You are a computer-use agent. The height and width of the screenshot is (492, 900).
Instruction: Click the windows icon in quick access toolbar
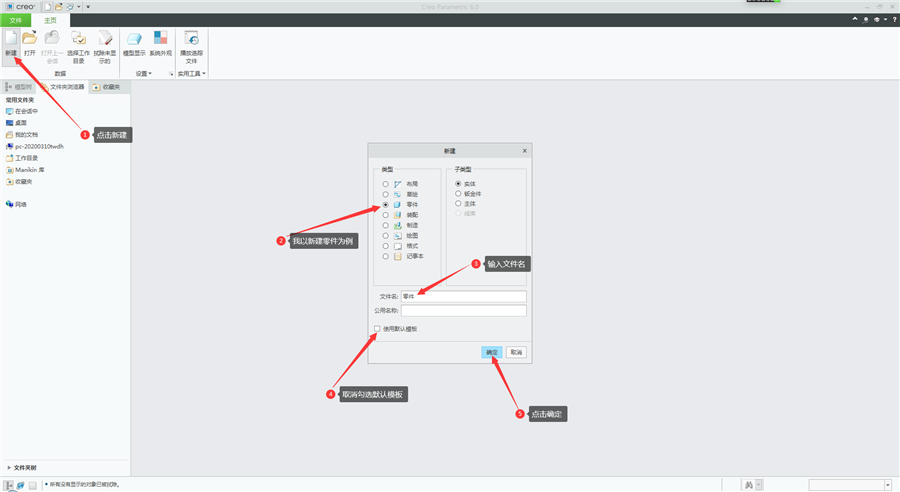(69, 7)
